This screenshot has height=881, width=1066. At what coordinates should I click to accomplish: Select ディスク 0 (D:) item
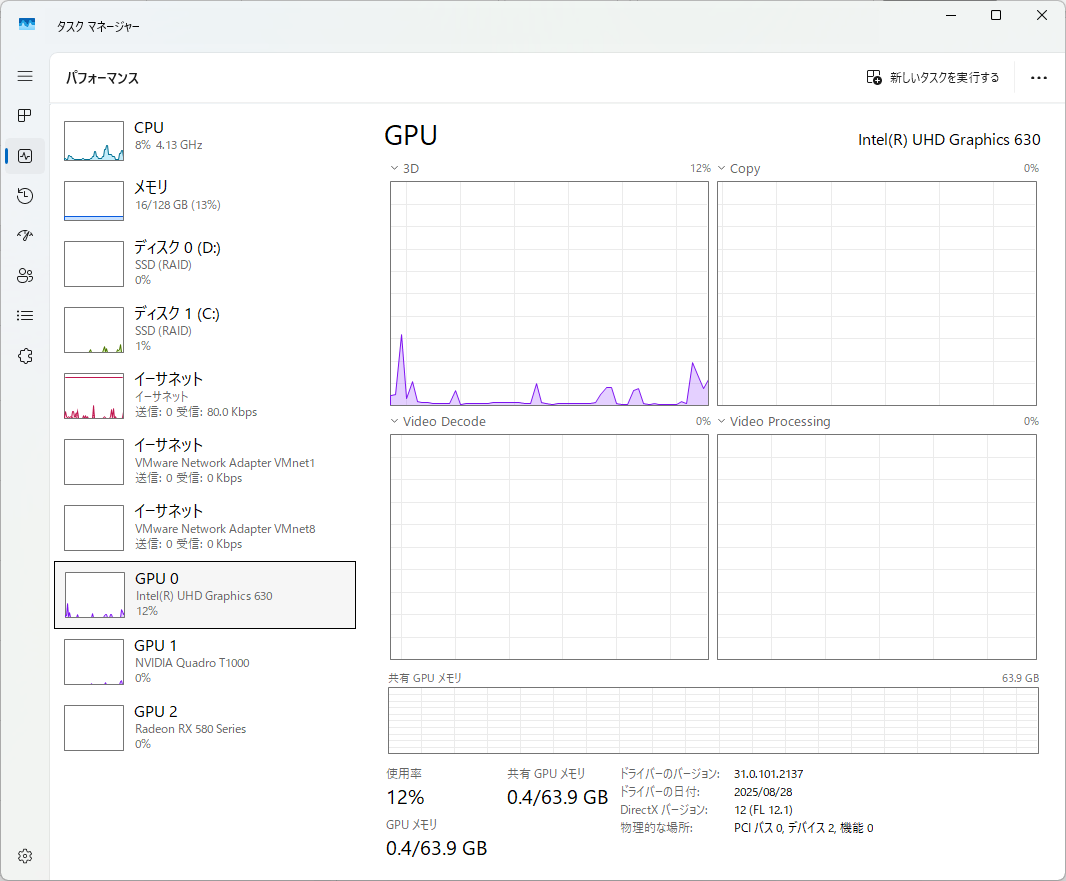tap(205, 263)
